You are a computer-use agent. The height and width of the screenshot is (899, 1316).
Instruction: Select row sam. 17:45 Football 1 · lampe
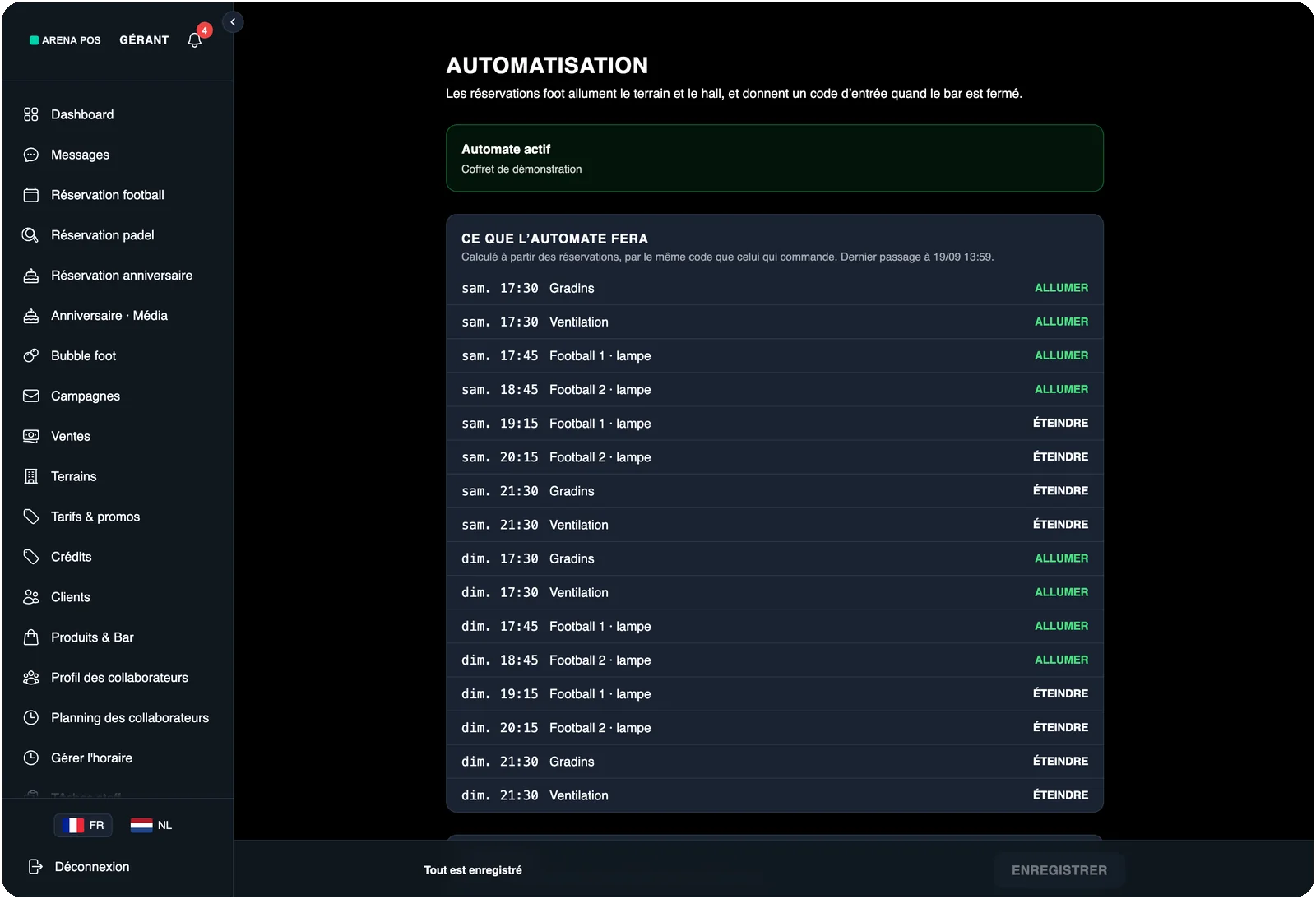(775, 355)
